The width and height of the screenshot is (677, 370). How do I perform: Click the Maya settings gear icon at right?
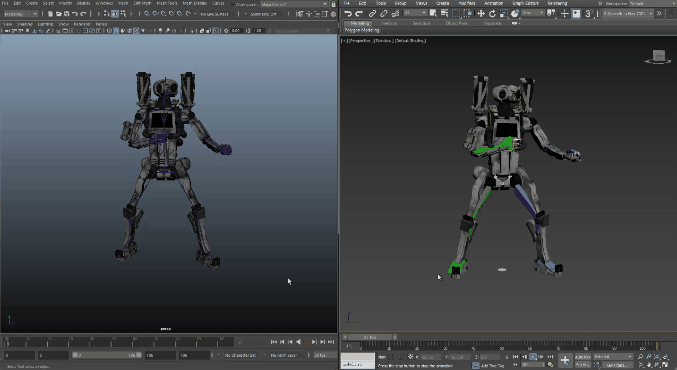(x=333, y=14)
